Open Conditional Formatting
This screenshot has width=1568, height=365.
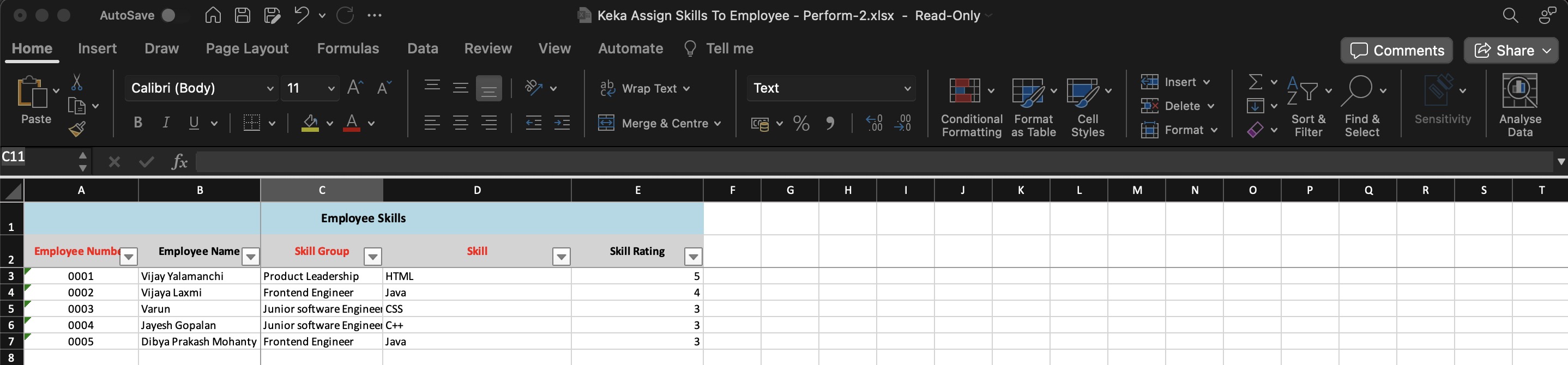point(971,107)
